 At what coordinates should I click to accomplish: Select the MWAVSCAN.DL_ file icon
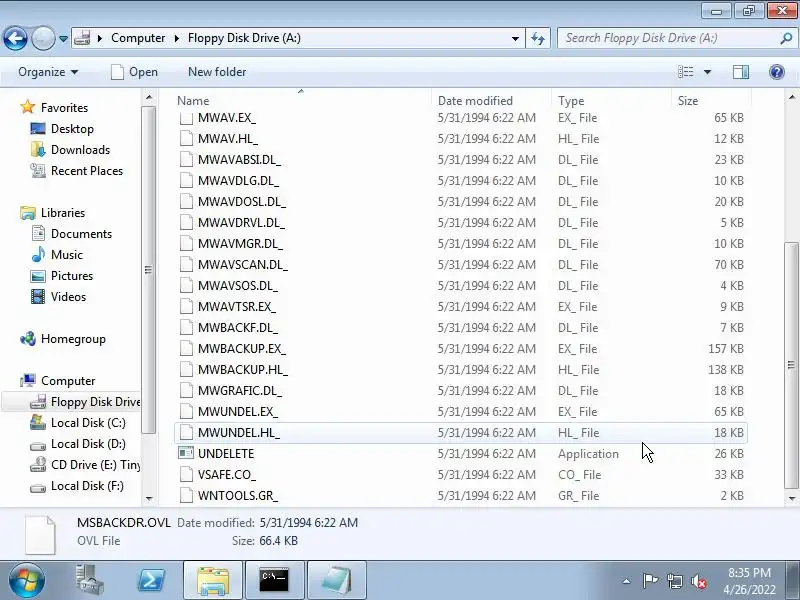(186, 264)
